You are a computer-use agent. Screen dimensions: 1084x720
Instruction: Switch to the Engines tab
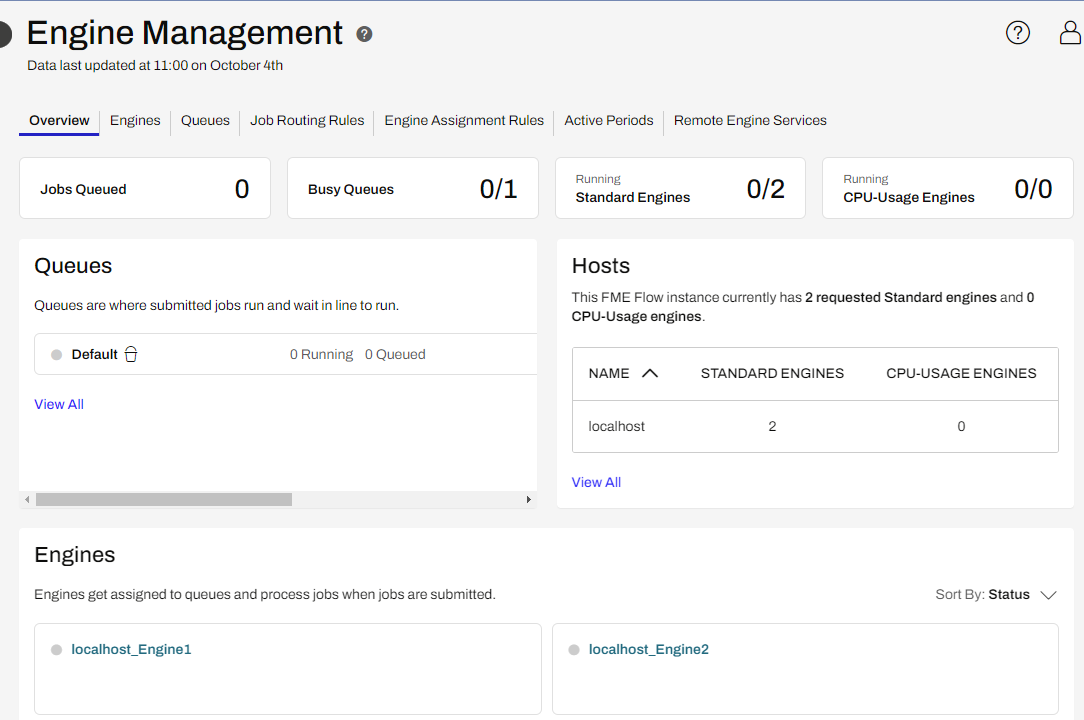(135, 120)
